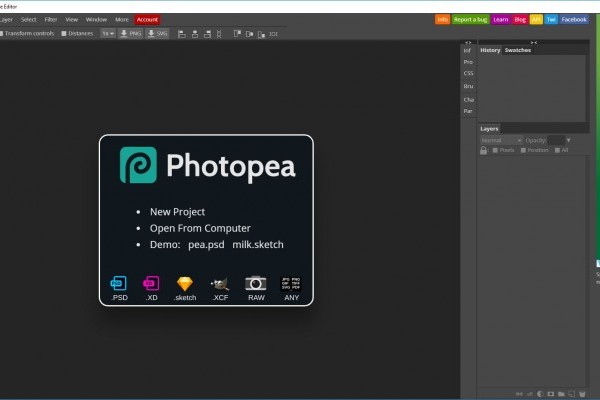Click the distribute vertically icon
Image resolution: width=600 pixels, height=400 pixels.
pyautogui.click(x=219, y=34)
